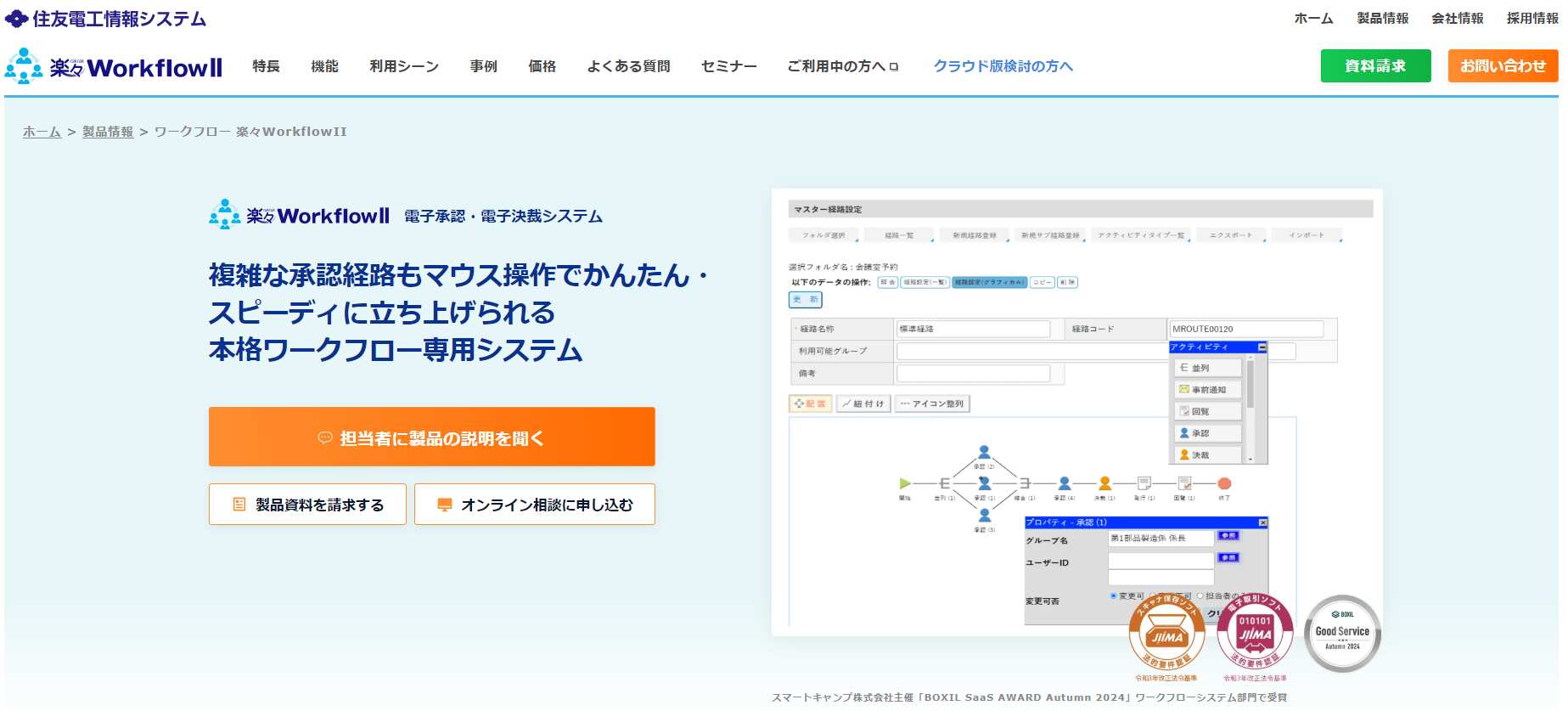The width and height of the screenshot is (1568, 711).
Task: Click the クラウド版検討の方へ link
Action: [x=1003, y=66]
